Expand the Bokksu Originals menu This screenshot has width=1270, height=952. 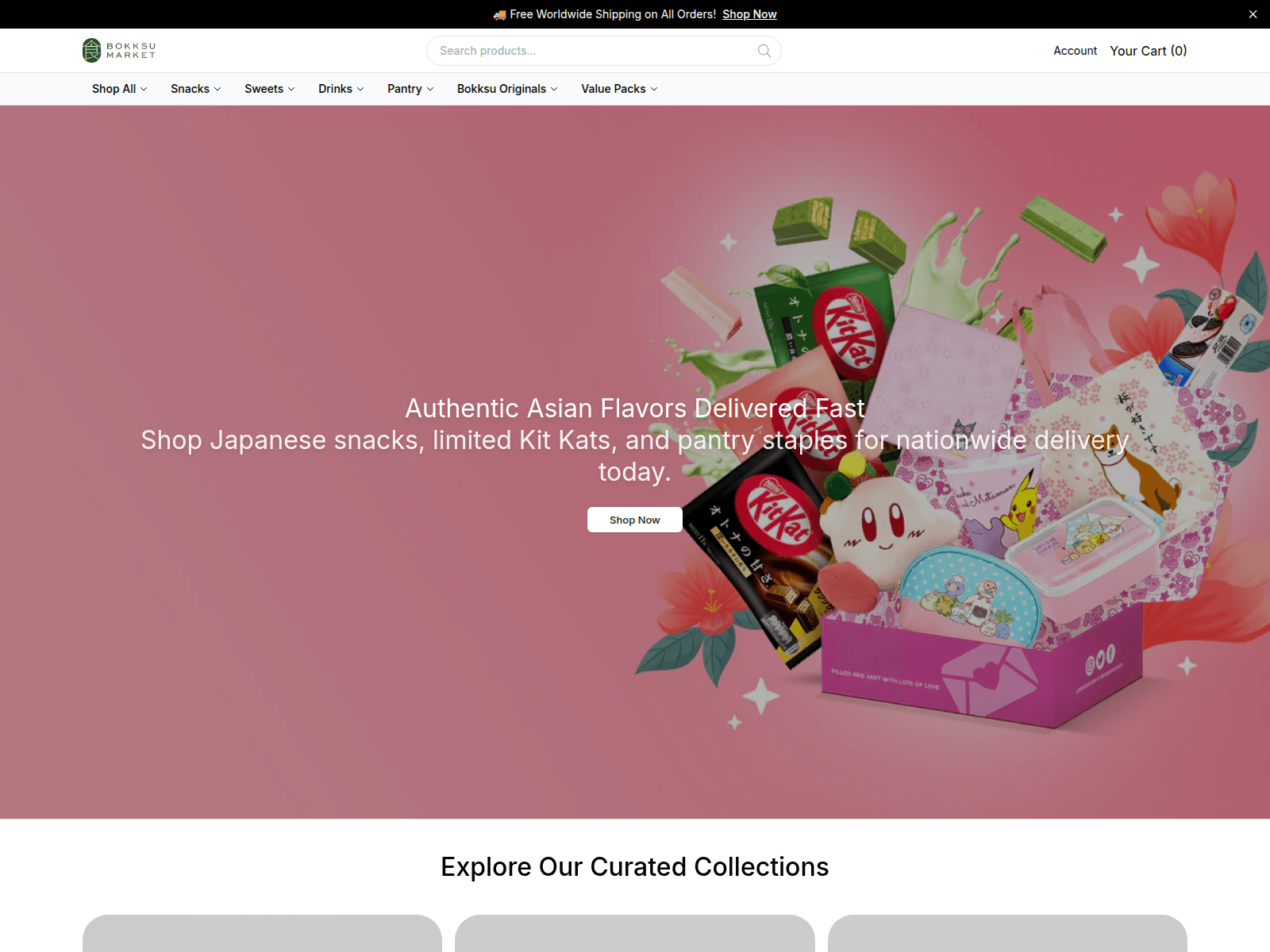507,89
